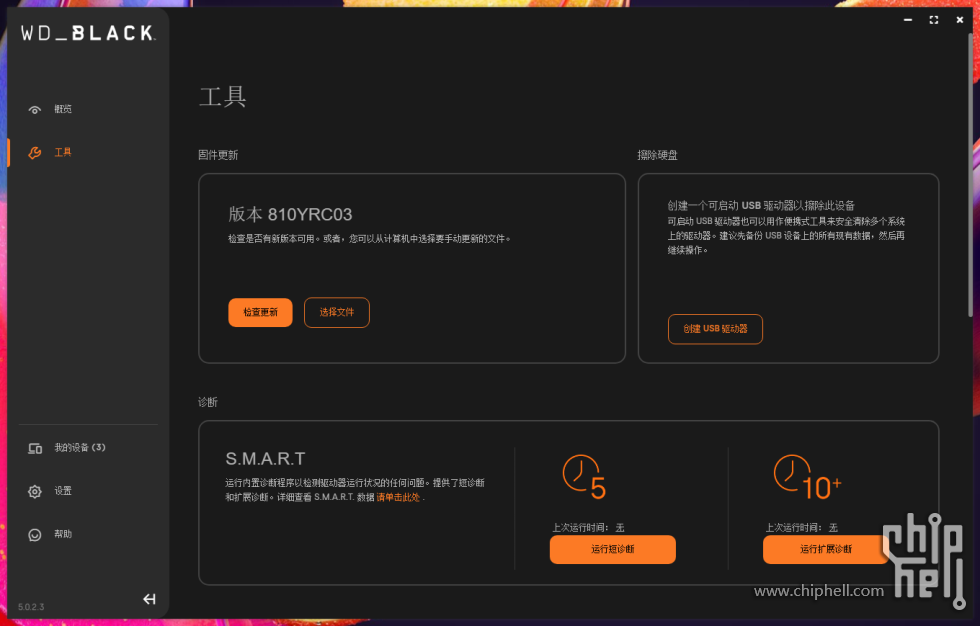Open the 概览 overview eye icon
Screen dimensions: 980x626
[34, 110]
